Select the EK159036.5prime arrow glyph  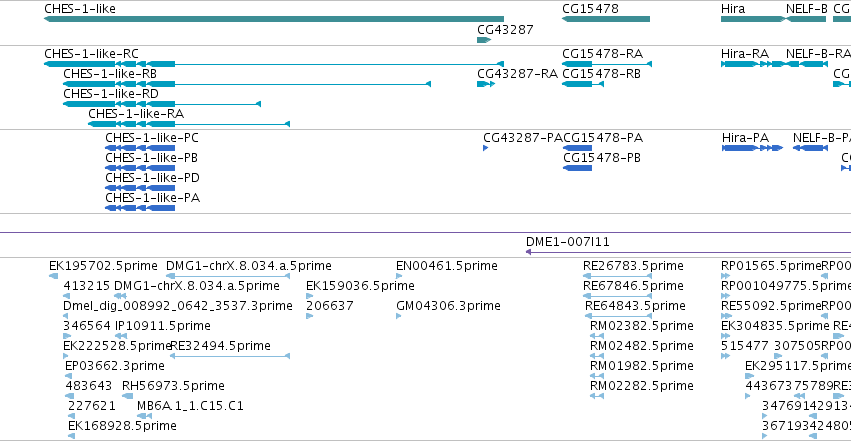[309, 296]
